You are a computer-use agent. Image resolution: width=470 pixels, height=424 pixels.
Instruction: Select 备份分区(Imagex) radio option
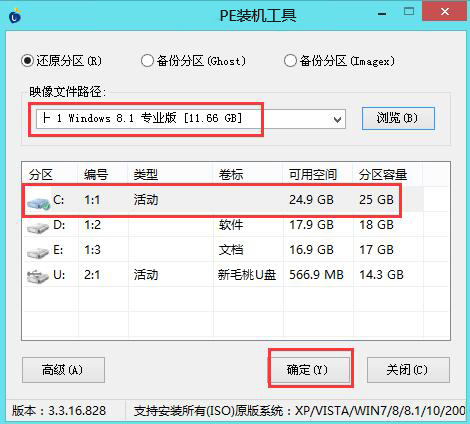[x=290, y=61]
